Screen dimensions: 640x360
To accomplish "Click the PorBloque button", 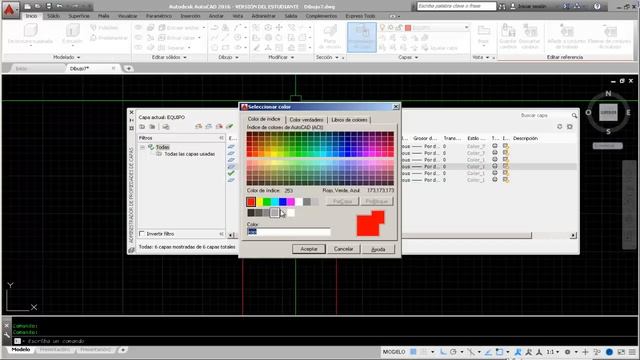I will tap(377, 202).
